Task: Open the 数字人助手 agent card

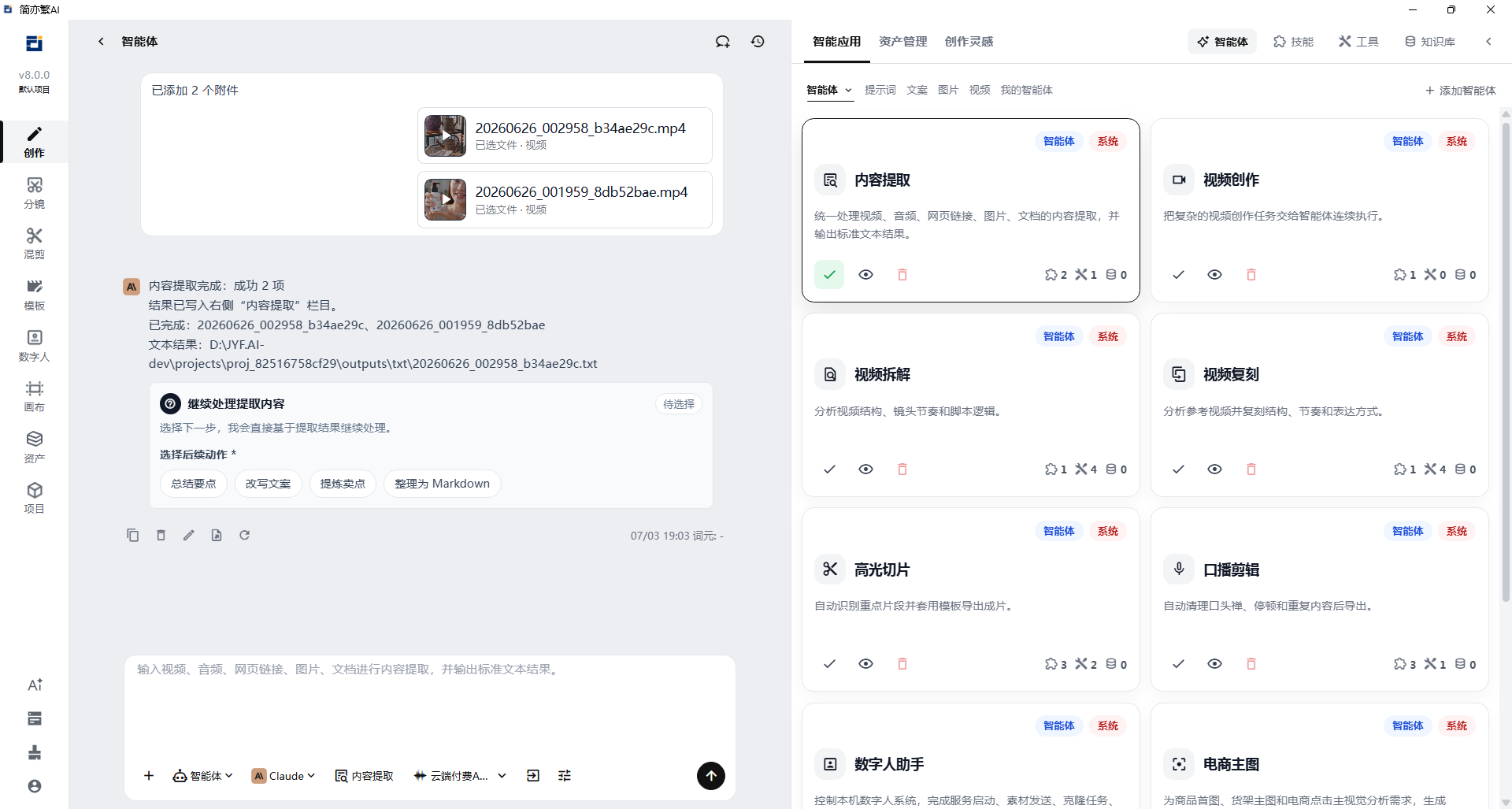Action: coord(970,756)
